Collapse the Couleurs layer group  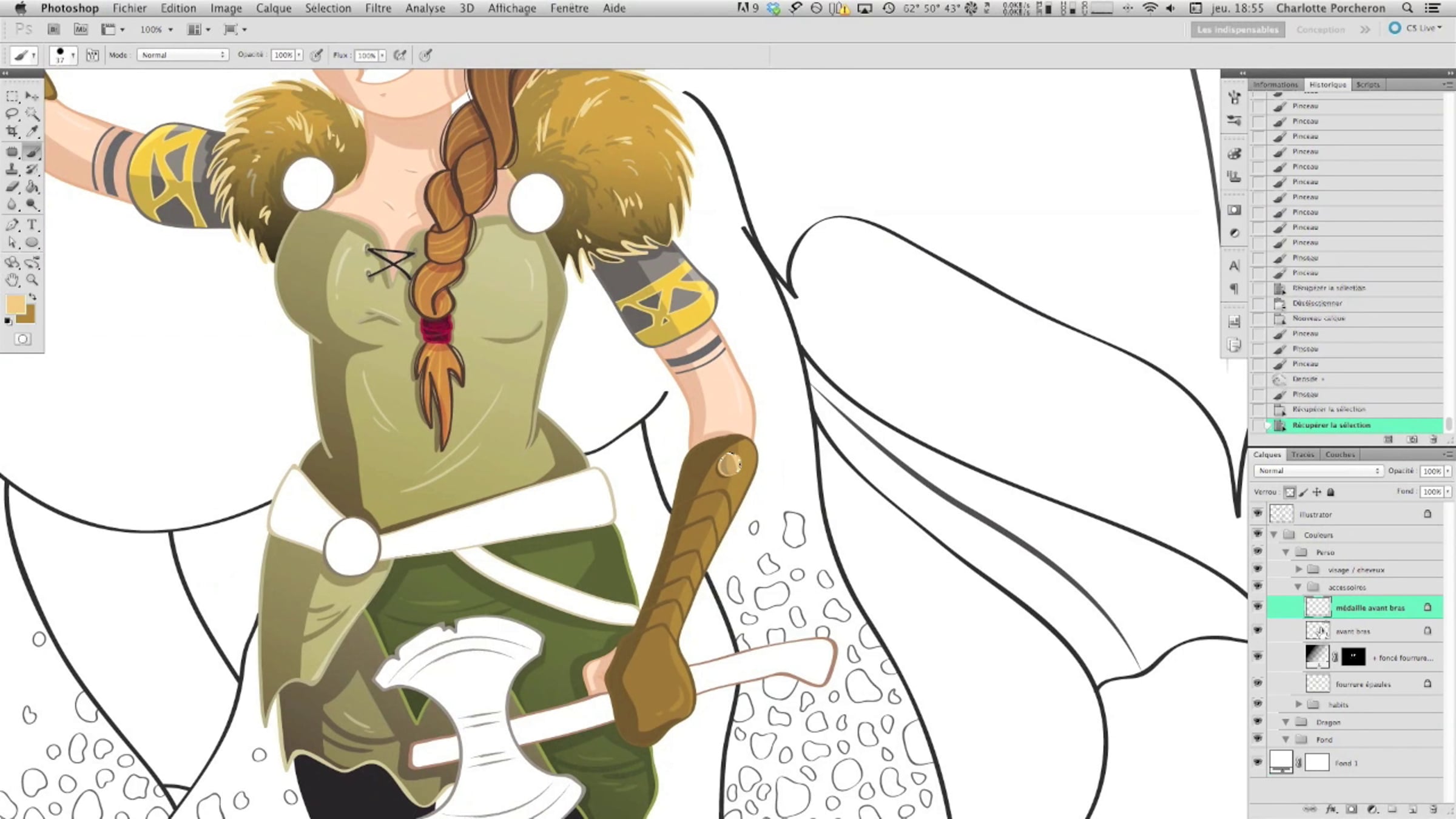pos(1274,534)
